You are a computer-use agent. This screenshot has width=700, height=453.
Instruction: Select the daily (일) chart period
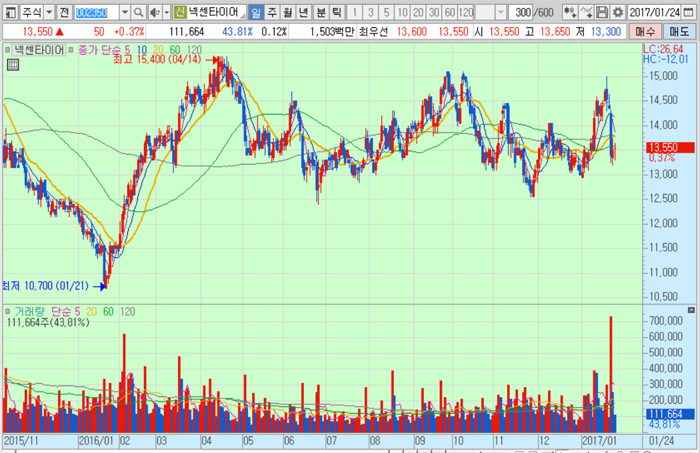point(256,13)
